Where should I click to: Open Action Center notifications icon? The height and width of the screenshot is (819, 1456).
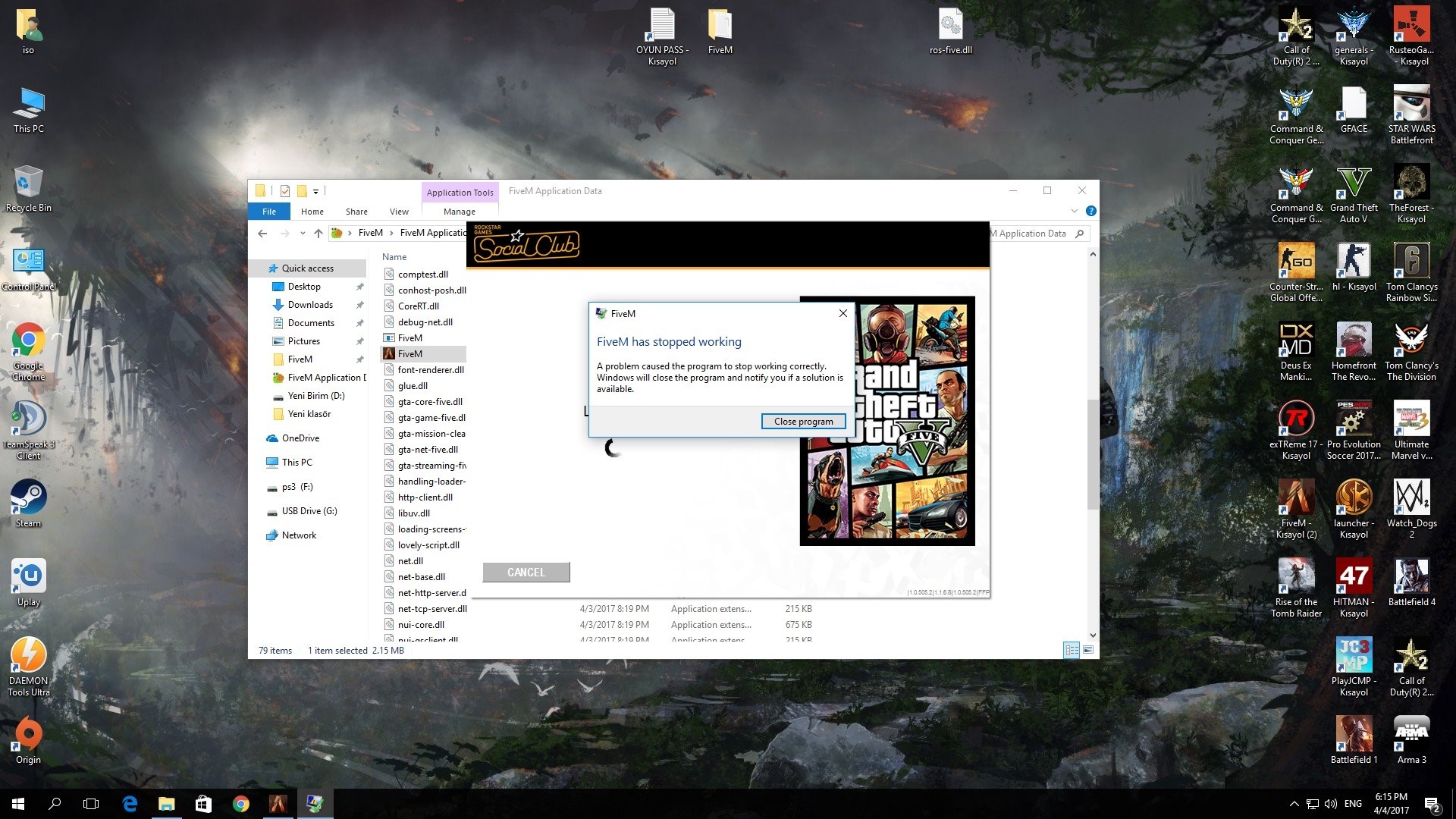pos(1432,804)
